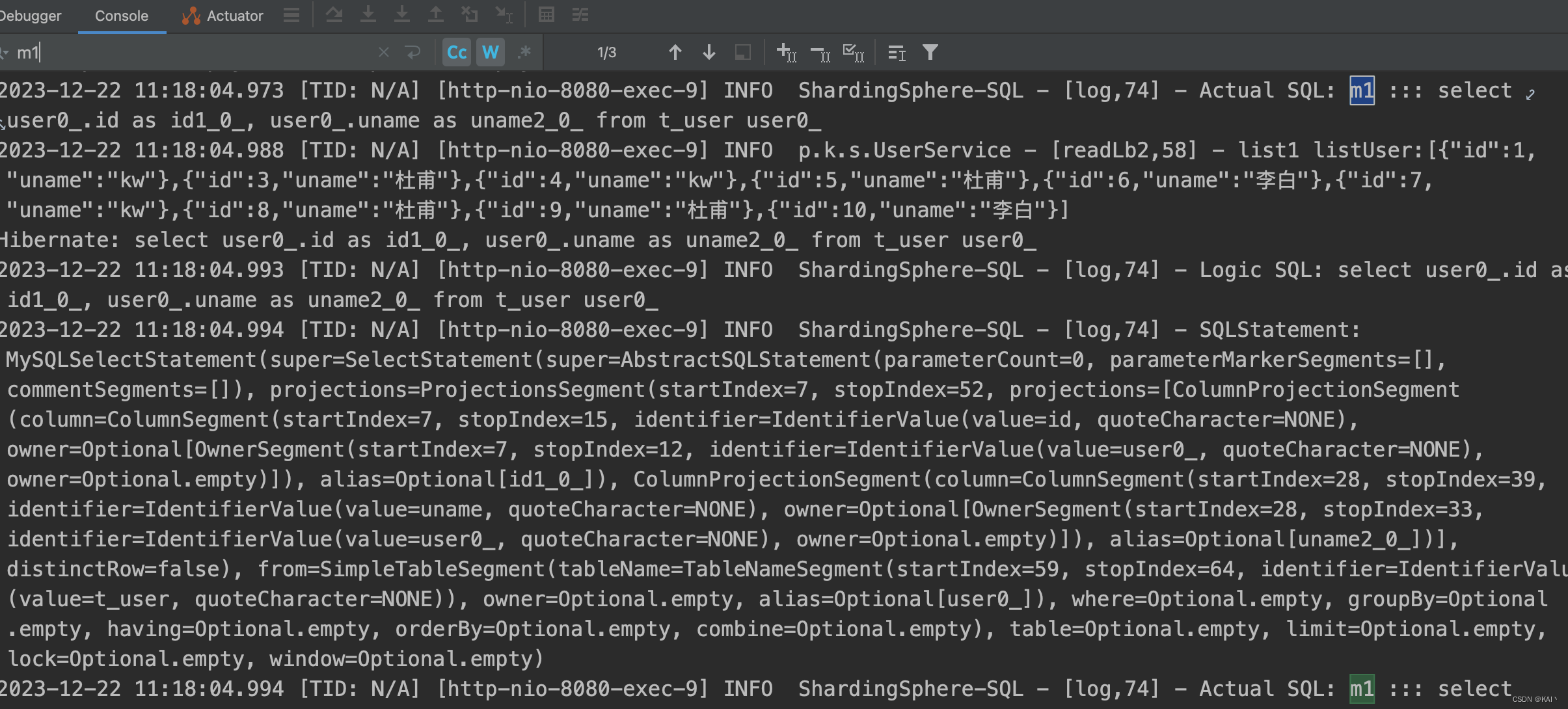Toggle the Cc match case option
Viewport: 1568px width, 709px height.
click(x=457, y=52)
